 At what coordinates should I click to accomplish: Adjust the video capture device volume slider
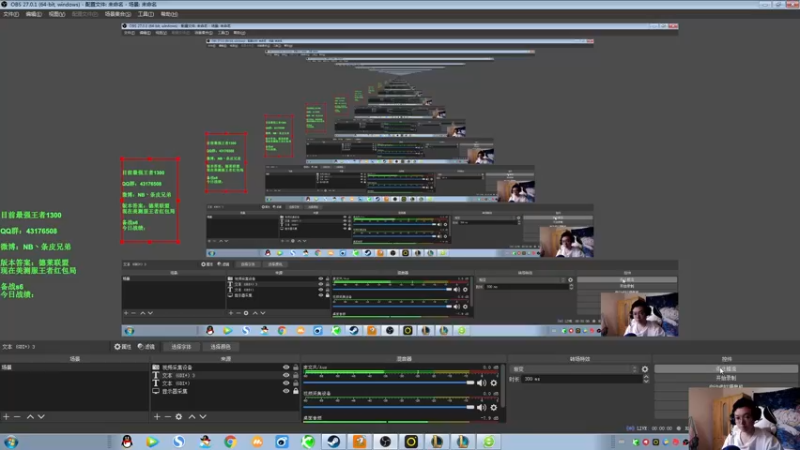click(x=389, y=407)
